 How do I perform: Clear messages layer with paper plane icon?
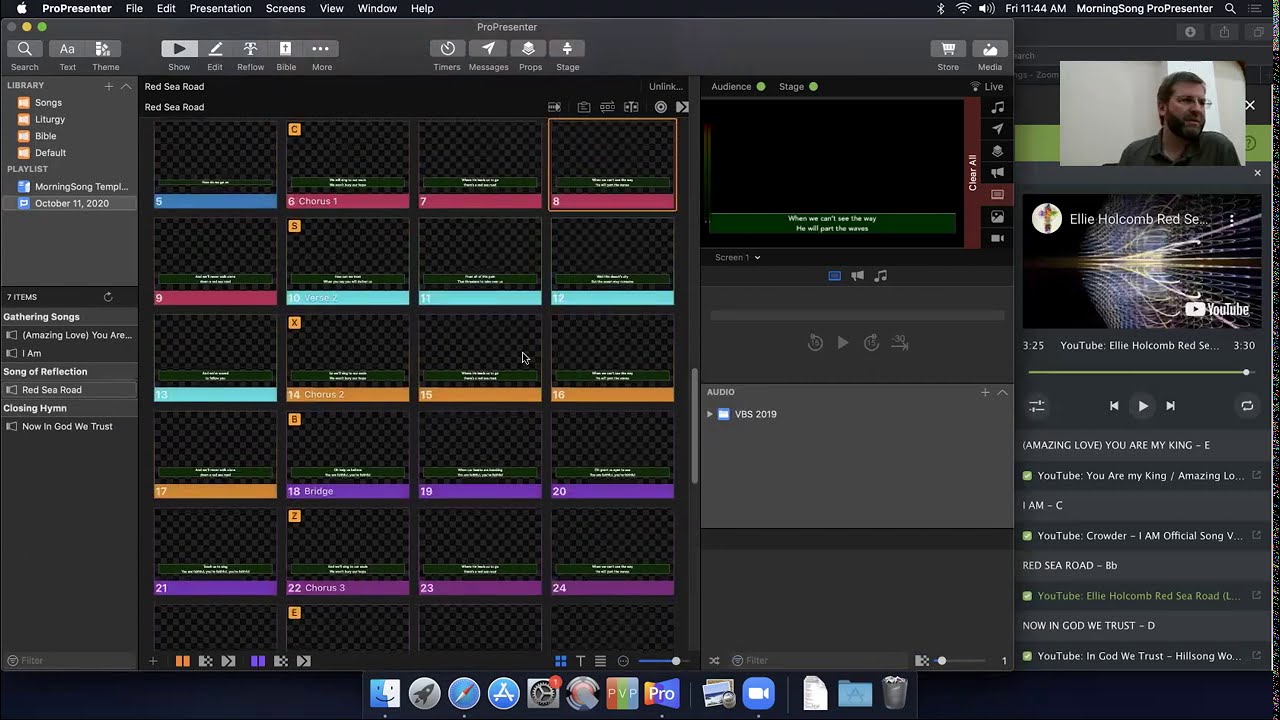pos(997,129)
